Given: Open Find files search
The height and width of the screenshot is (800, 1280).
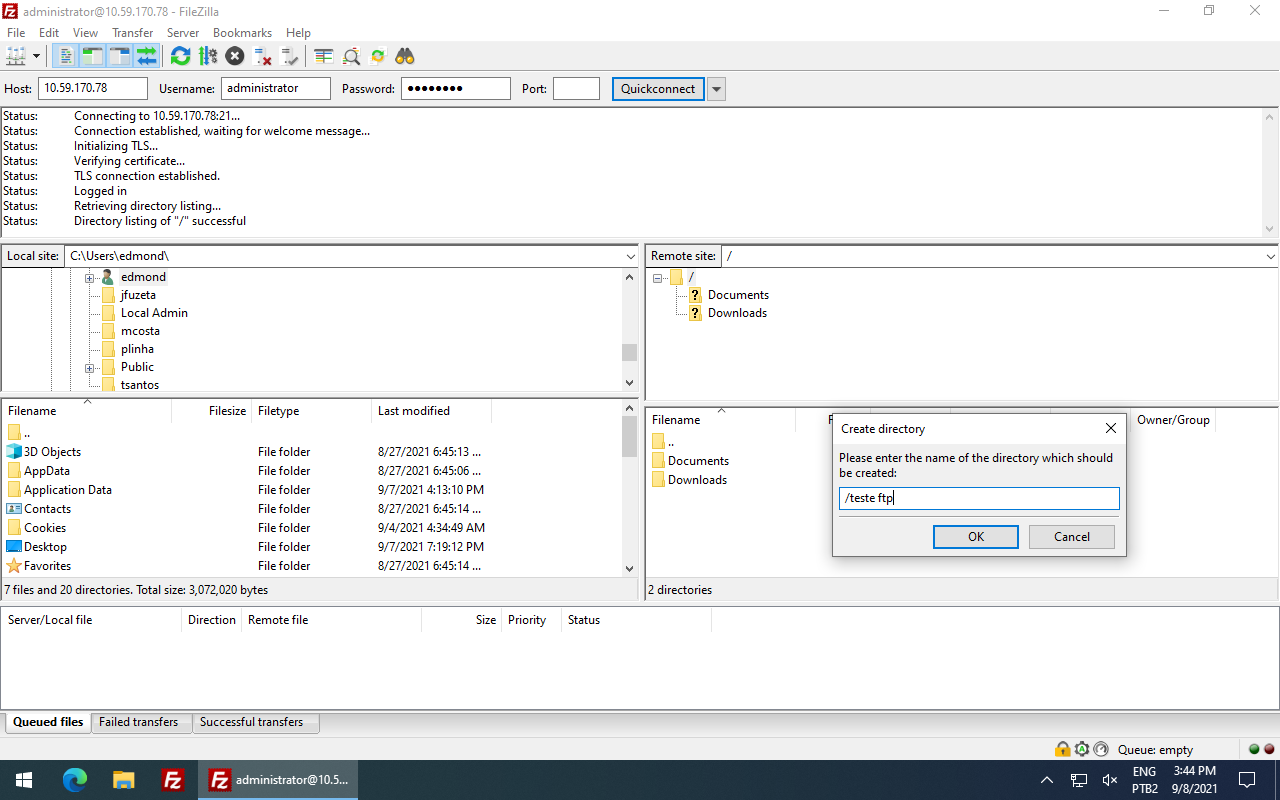Looking at the screenshot, I should pos(404,56).
